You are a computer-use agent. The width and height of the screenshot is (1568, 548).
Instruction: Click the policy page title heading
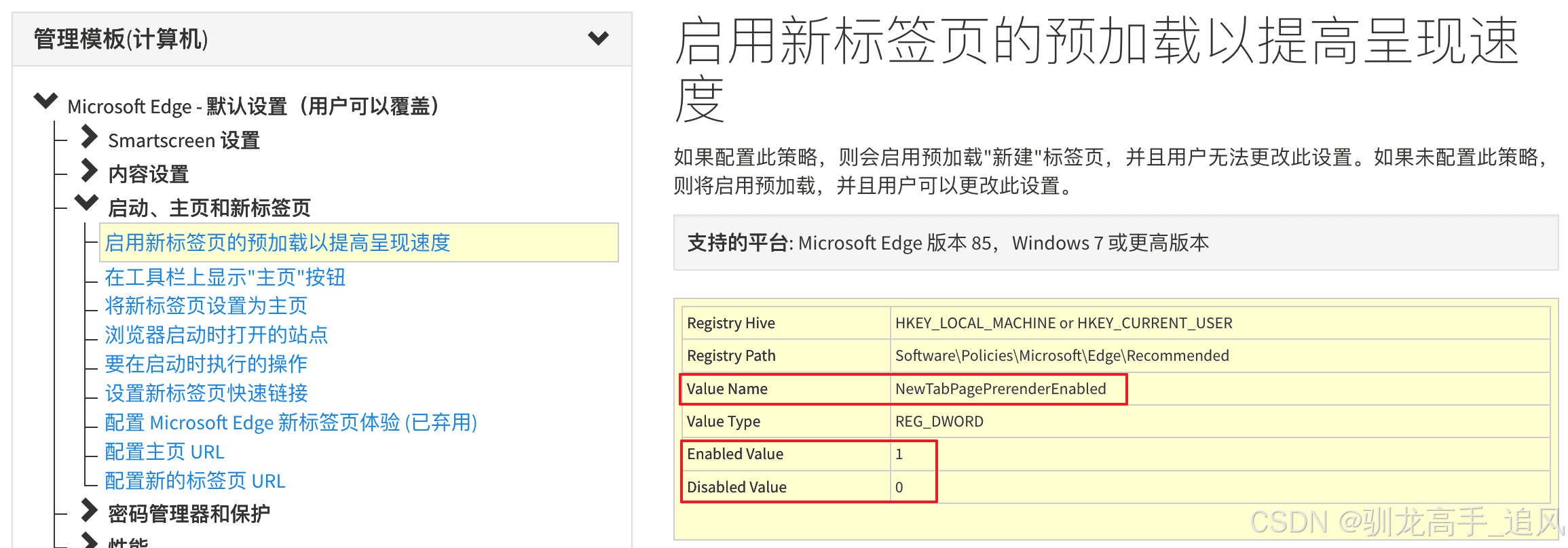click(1097, 71)
